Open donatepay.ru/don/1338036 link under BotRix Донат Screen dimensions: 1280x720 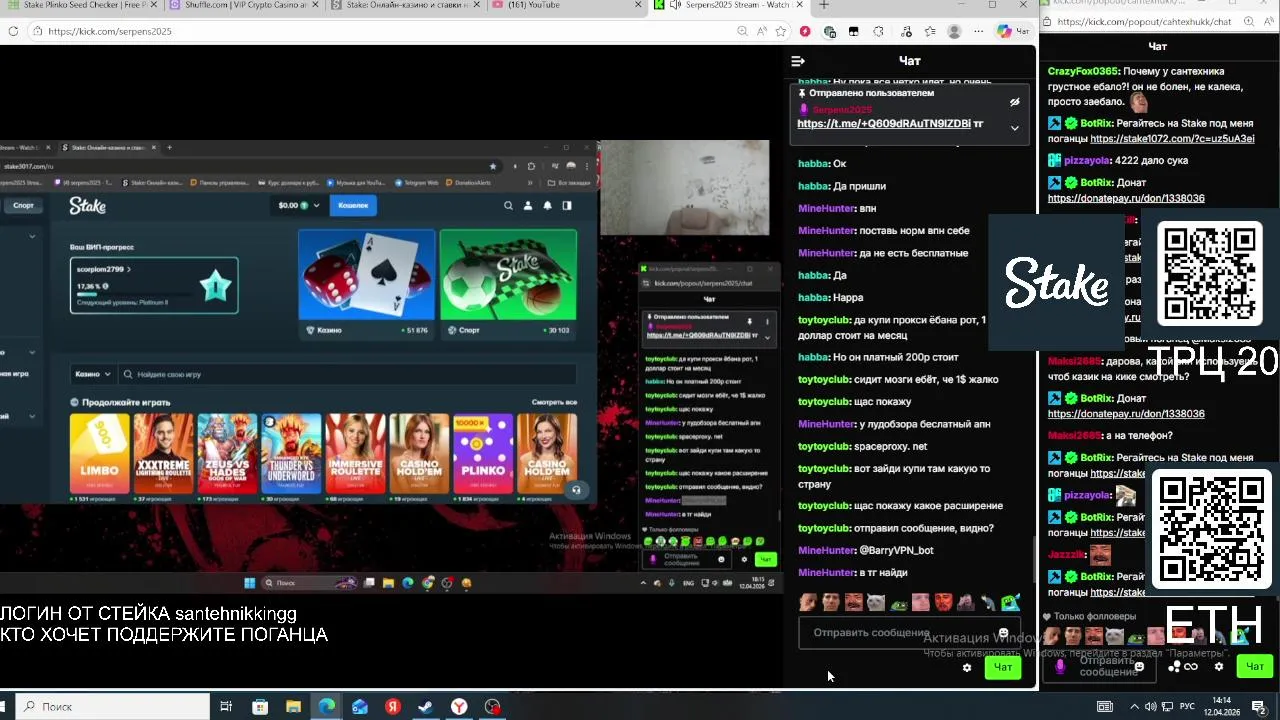pyautogui.click(x=1126, y=198)
